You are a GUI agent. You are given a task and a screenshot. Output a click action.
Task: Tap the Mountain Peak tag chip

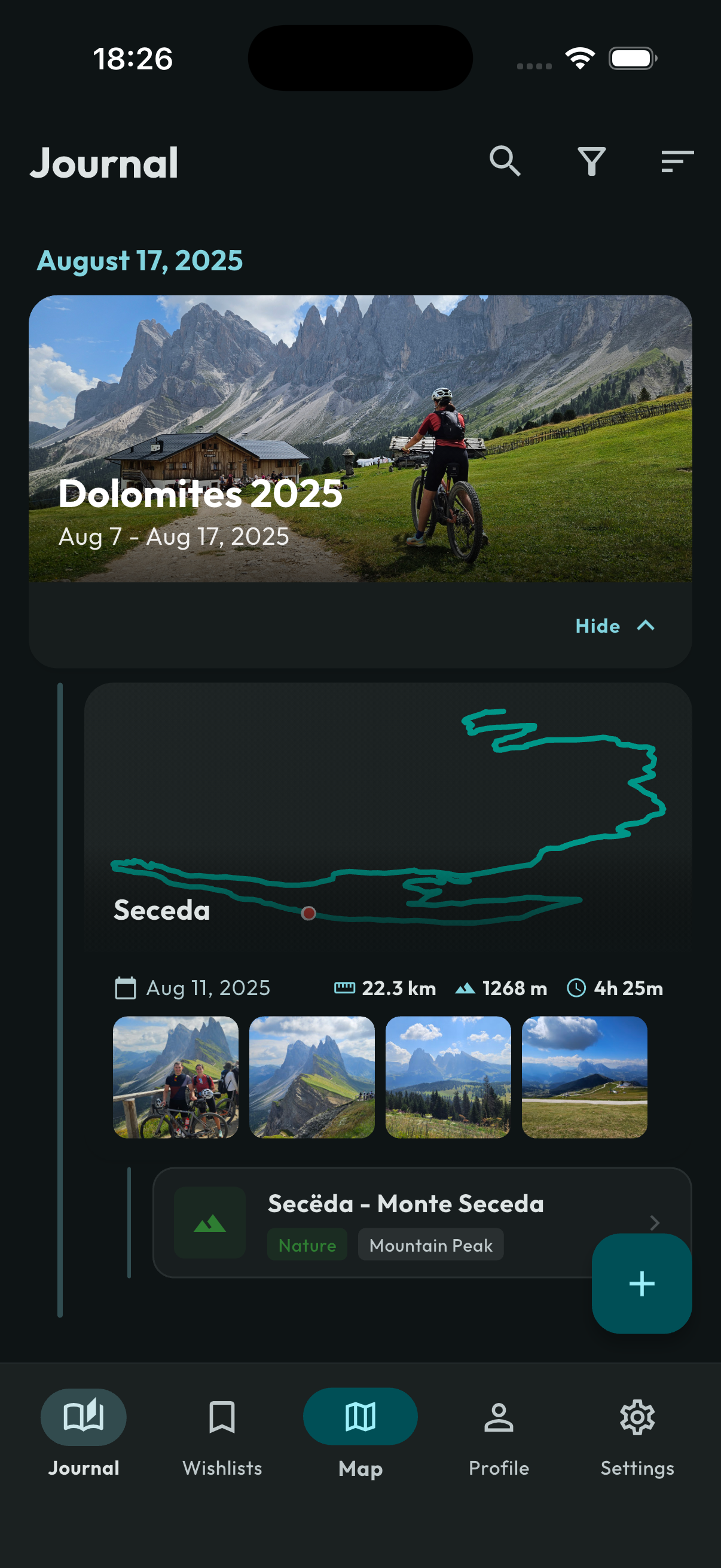430,1245
